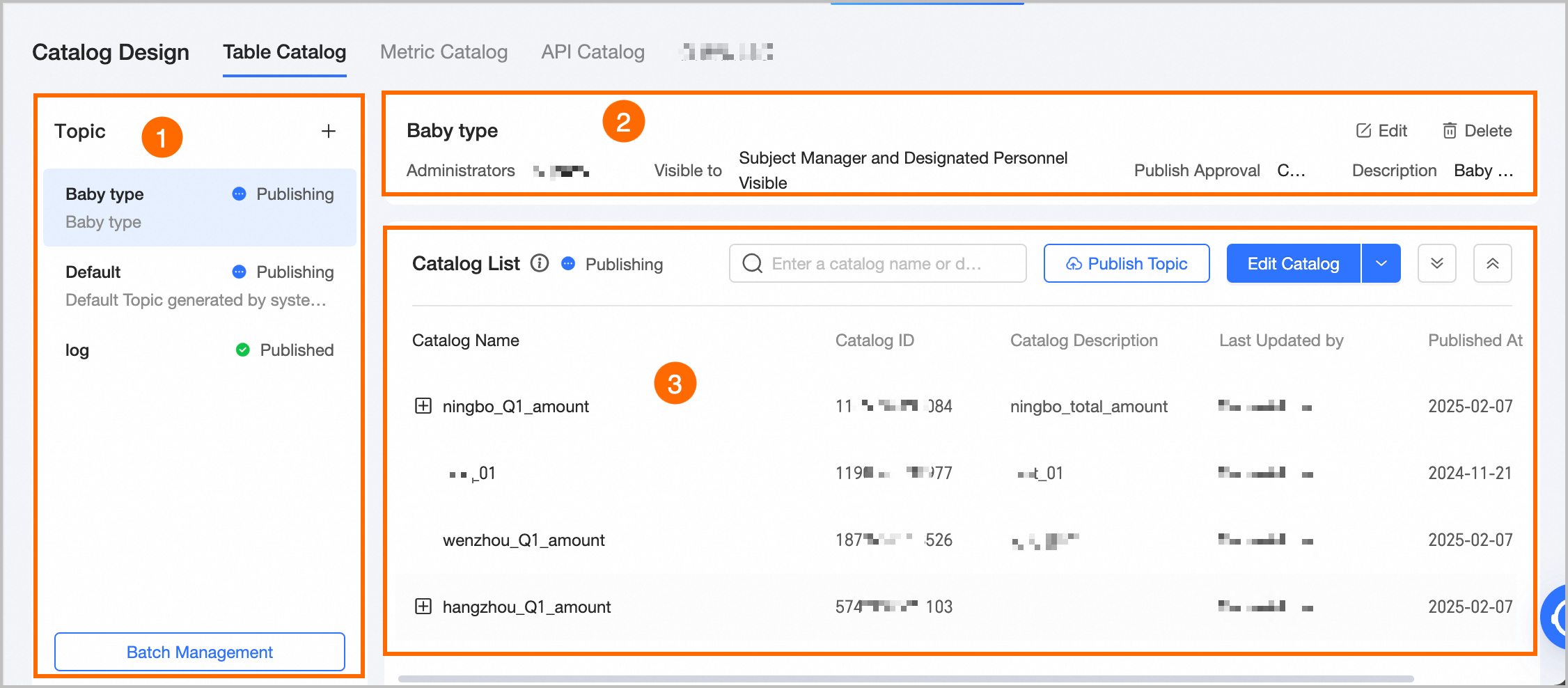This screenshot has height=688, width=1568.
Task: Select the Baby type topic
Action: (200, 208)
